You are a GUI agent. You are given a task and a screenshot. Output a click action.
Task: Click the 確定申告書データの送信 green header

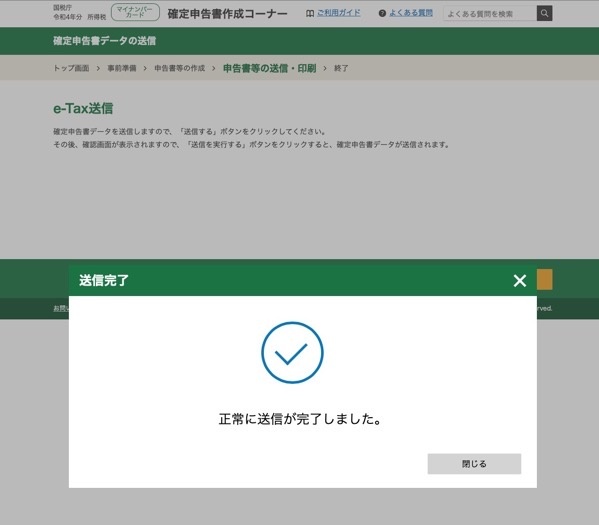pos(300,41)
